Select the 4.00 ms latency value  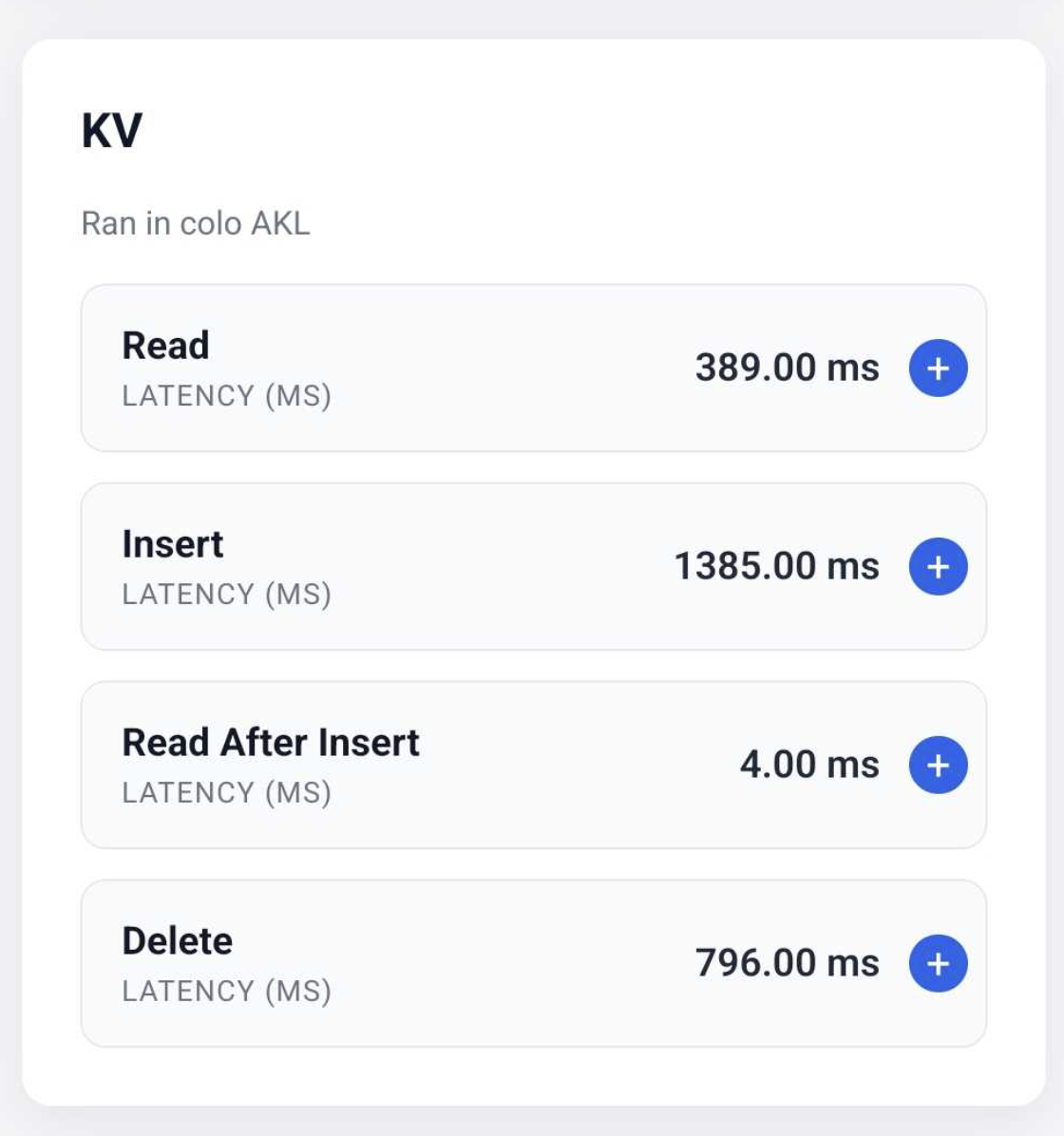coord(809,765)
